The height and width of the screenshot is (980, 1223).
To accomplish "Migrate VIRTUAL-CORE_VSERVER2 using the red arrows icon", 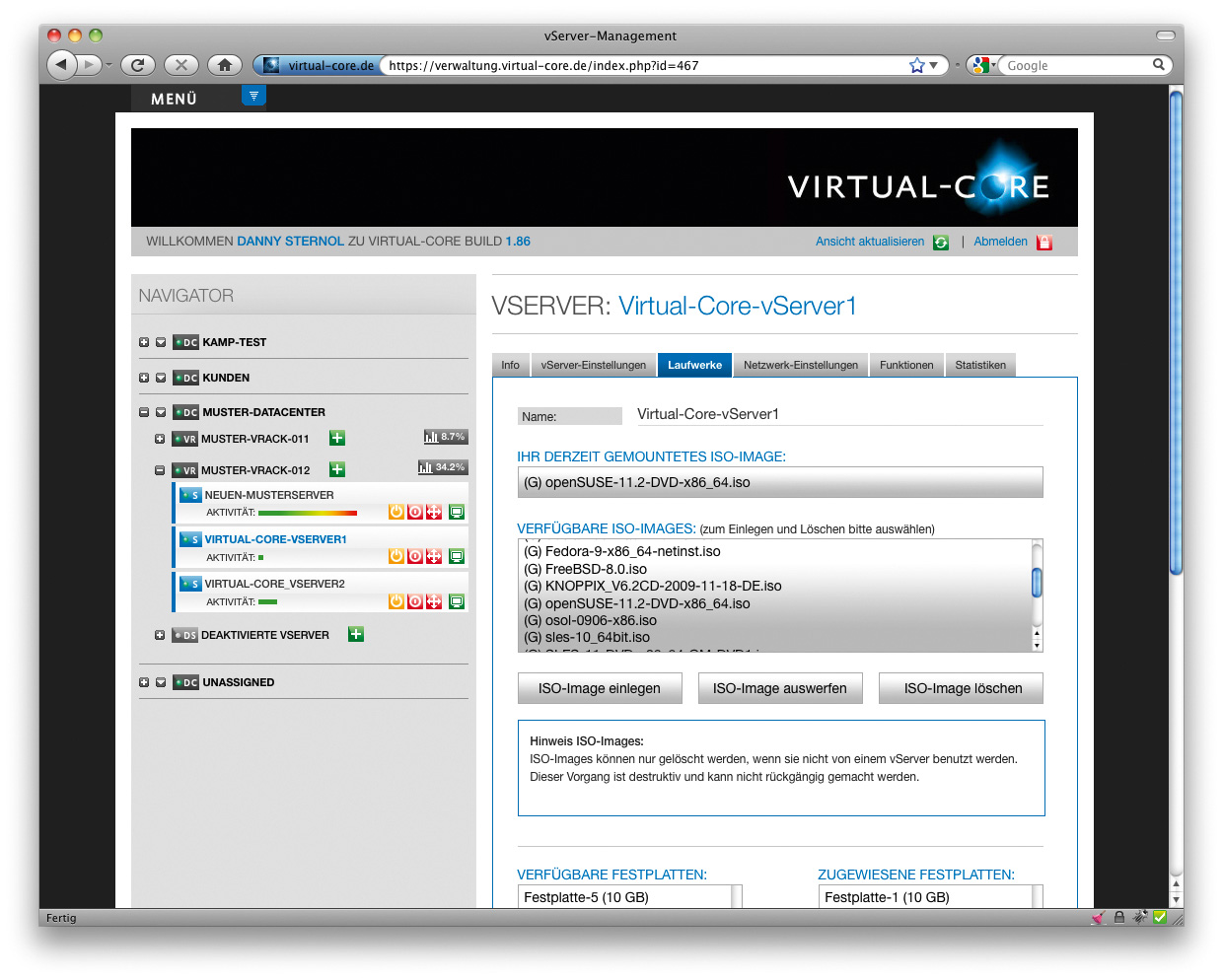I will 434,600.
